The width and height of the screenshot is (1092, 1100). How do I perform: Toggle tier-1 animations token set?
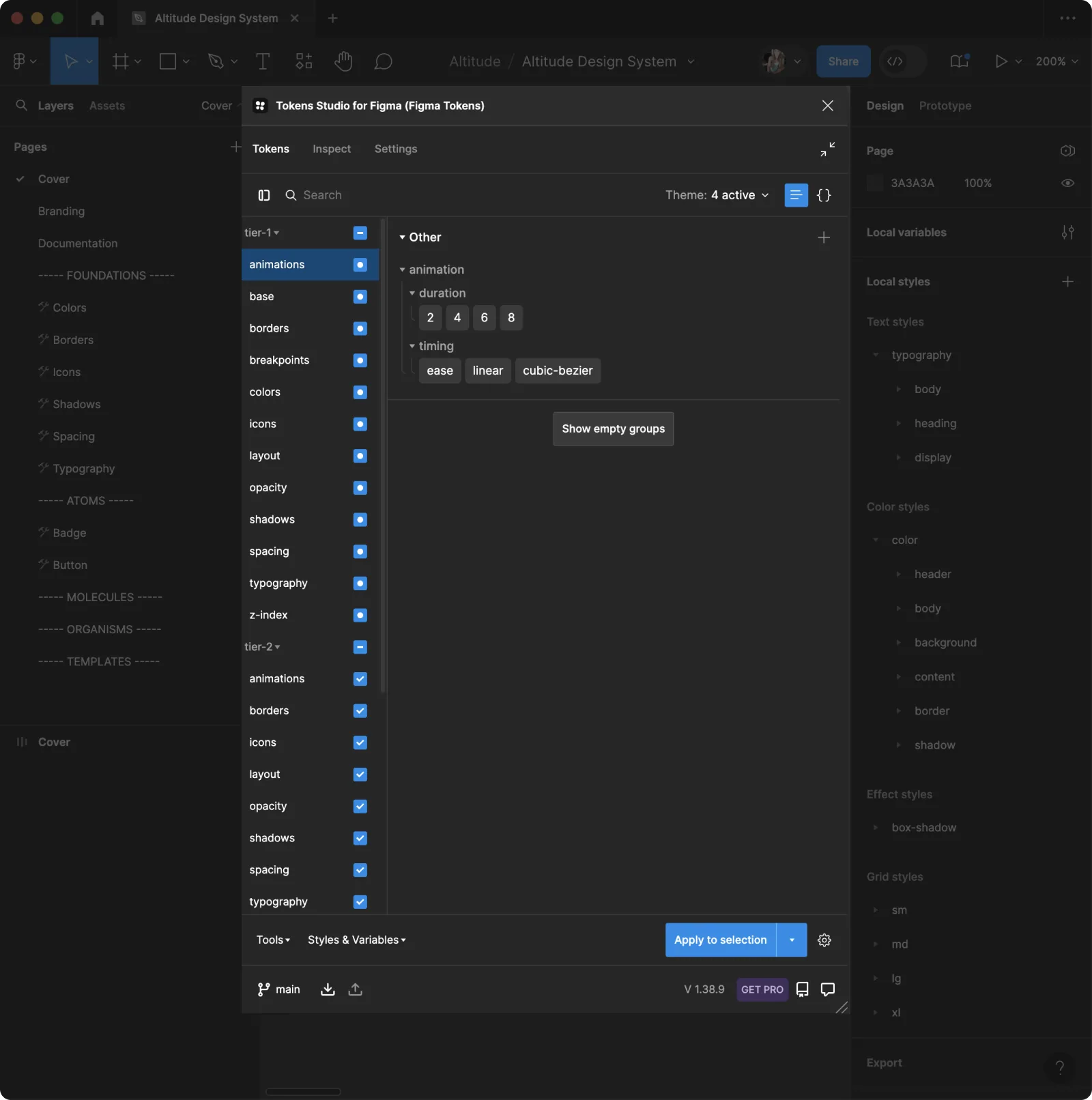360,265
